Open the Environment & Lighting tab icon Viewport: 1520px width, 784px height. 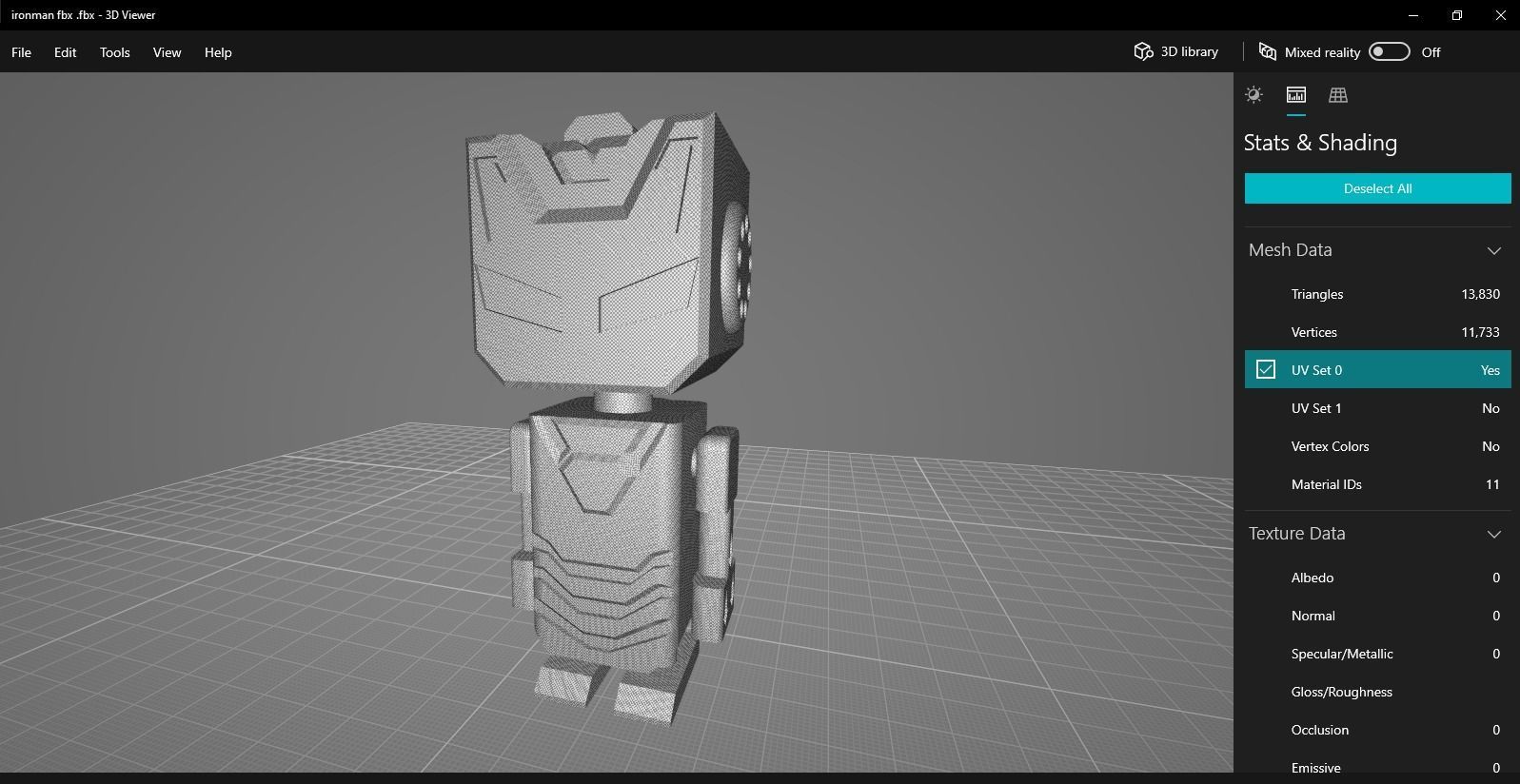coord(1254,95)
